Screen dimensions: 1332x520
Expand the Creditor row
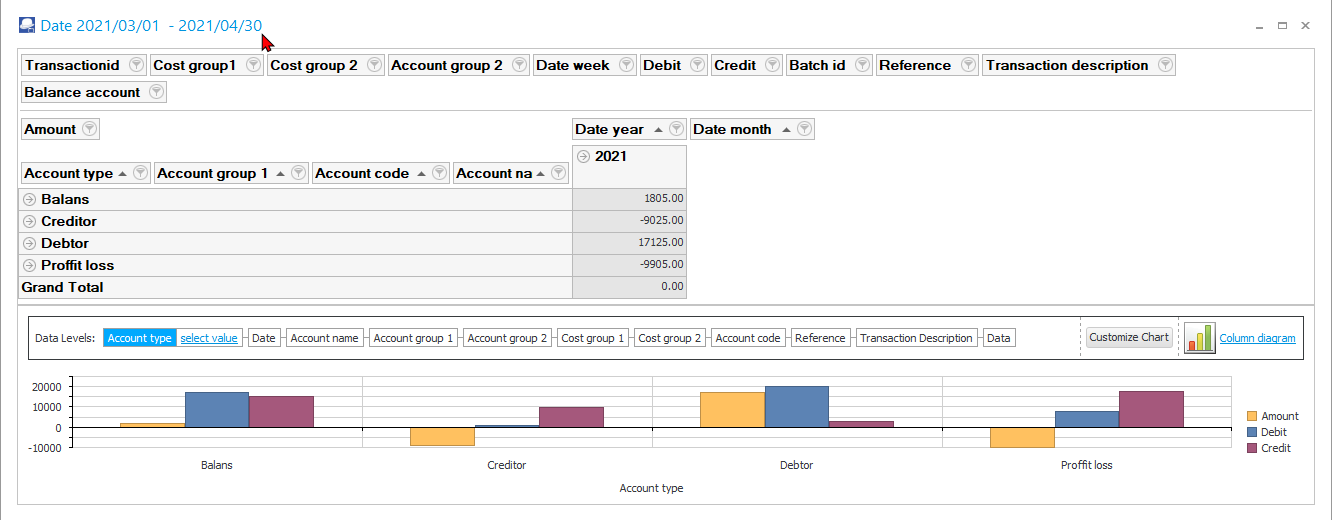pyautogui.click(x=30, y=222)
